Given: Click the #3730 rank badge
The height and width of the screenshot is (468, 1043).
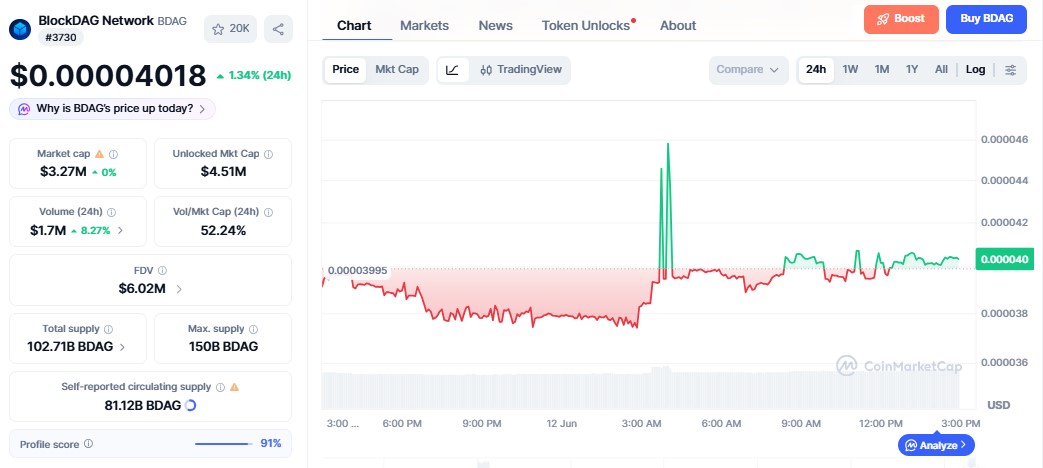Looking at the screenshot, I should pyautogui.click(x=61, y=38).
